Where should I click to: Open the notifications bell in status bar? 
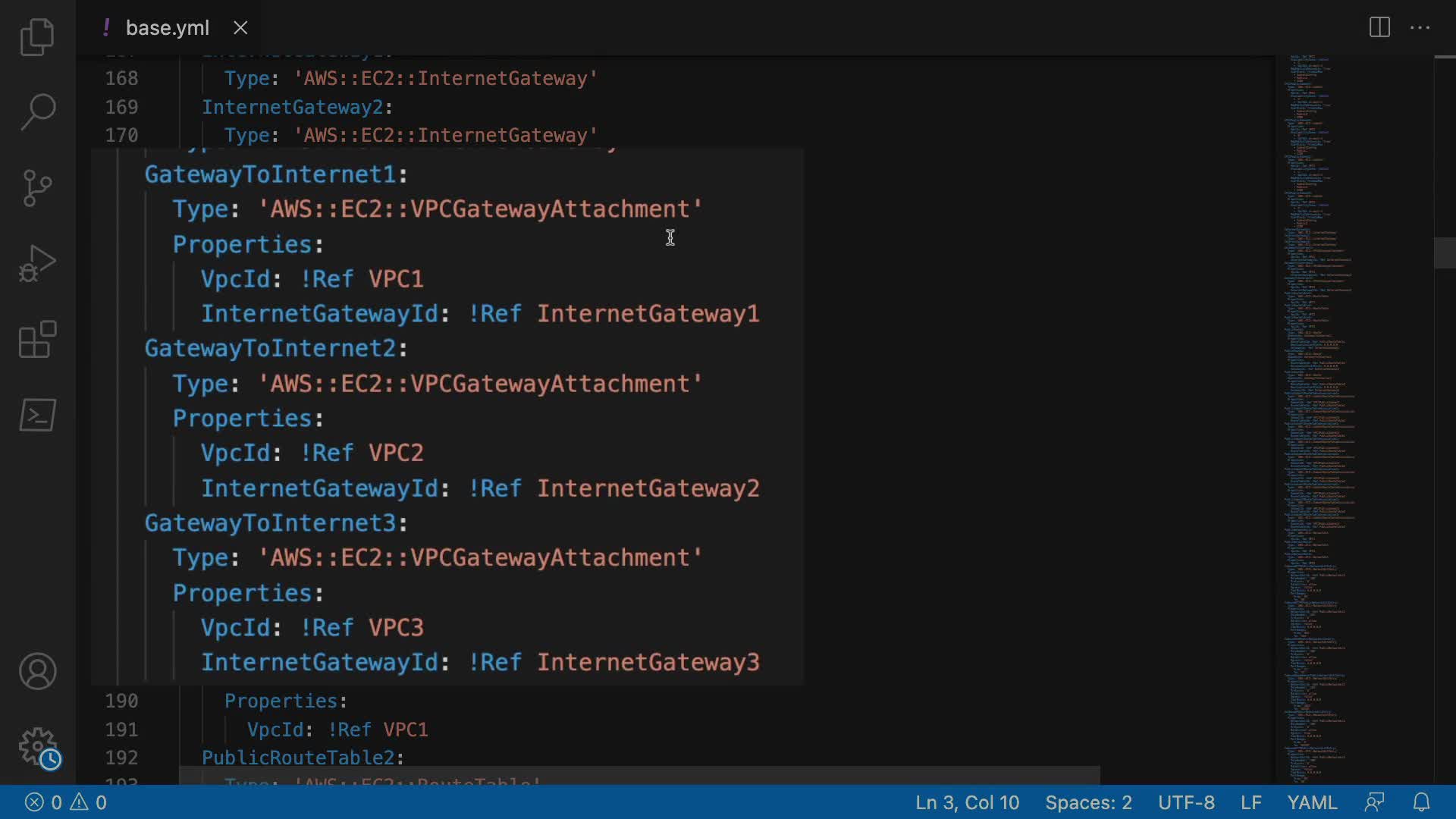pyautogui.click(x=1421, y=802)
